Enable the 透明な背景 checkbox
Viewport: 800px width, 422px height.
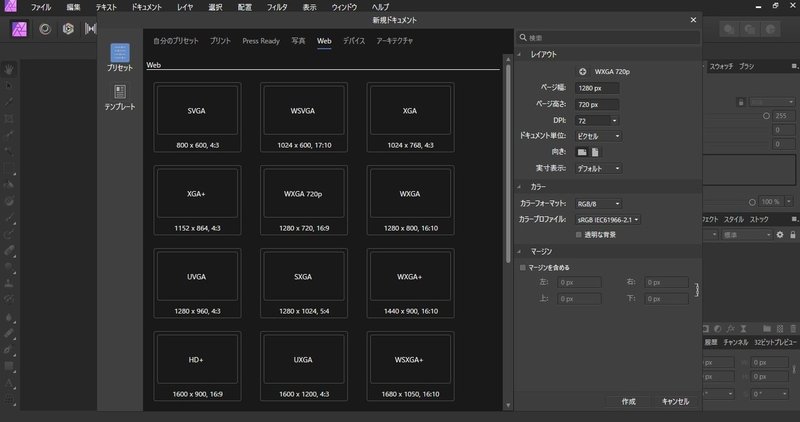click(579, 235)
